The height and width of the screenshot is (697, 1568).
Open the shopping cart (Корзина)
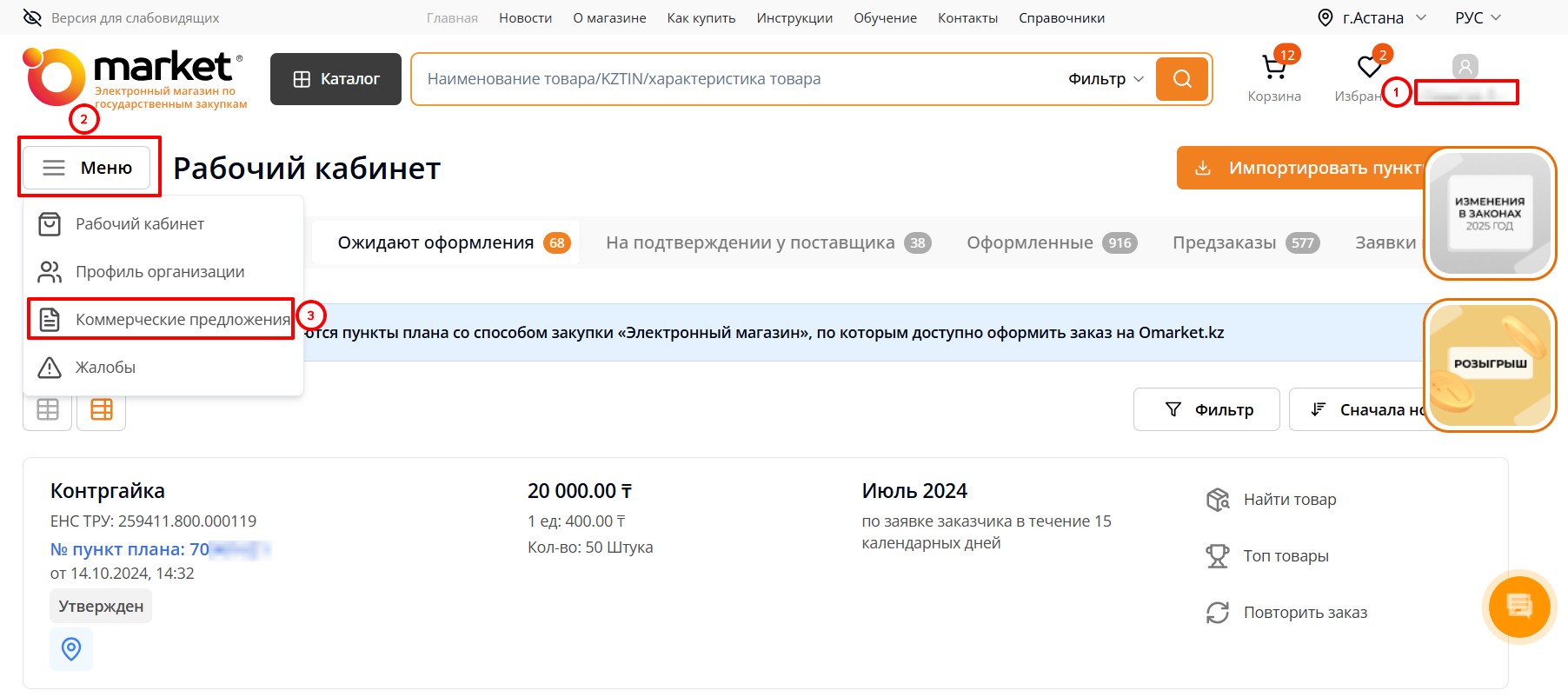[x=1273, y=69]
